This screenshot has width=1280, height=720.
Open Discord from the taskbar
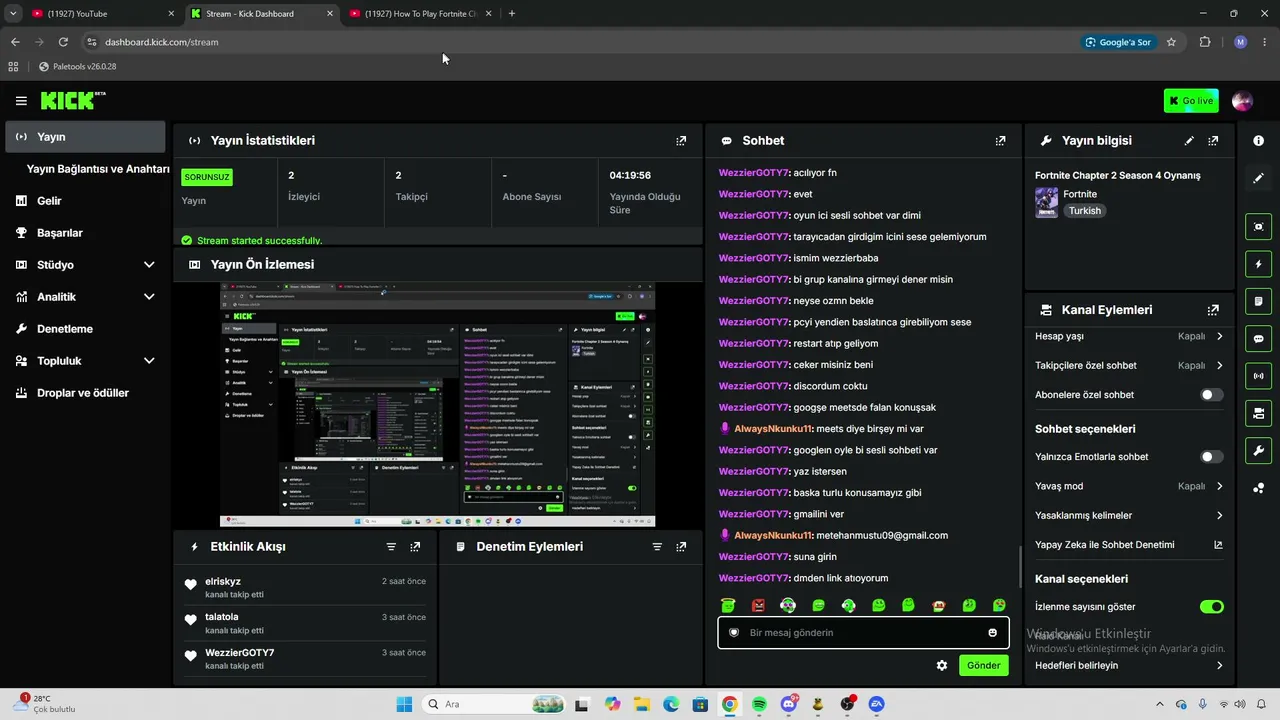[x=788, y=705]
